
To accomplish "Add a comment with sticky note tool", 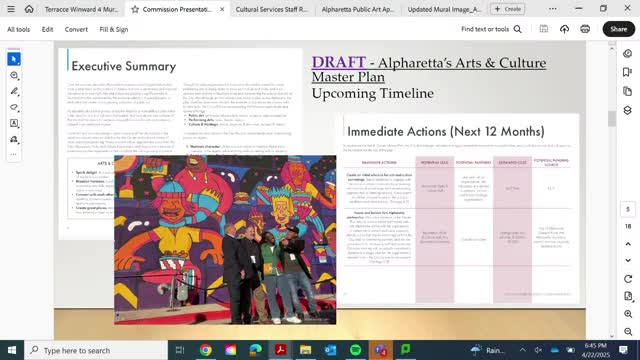I will (x=14, y=76).
